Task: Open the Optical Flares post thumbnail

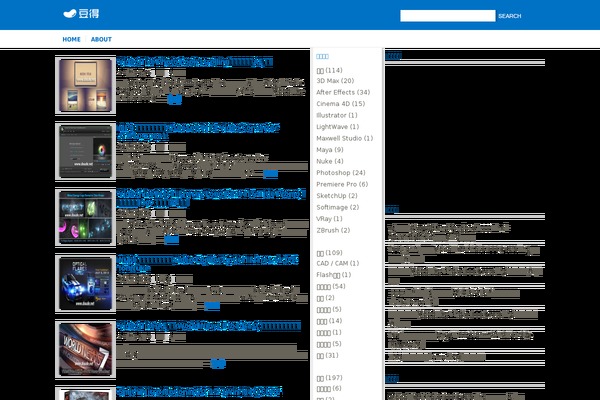Action: [x=85, y=284]
